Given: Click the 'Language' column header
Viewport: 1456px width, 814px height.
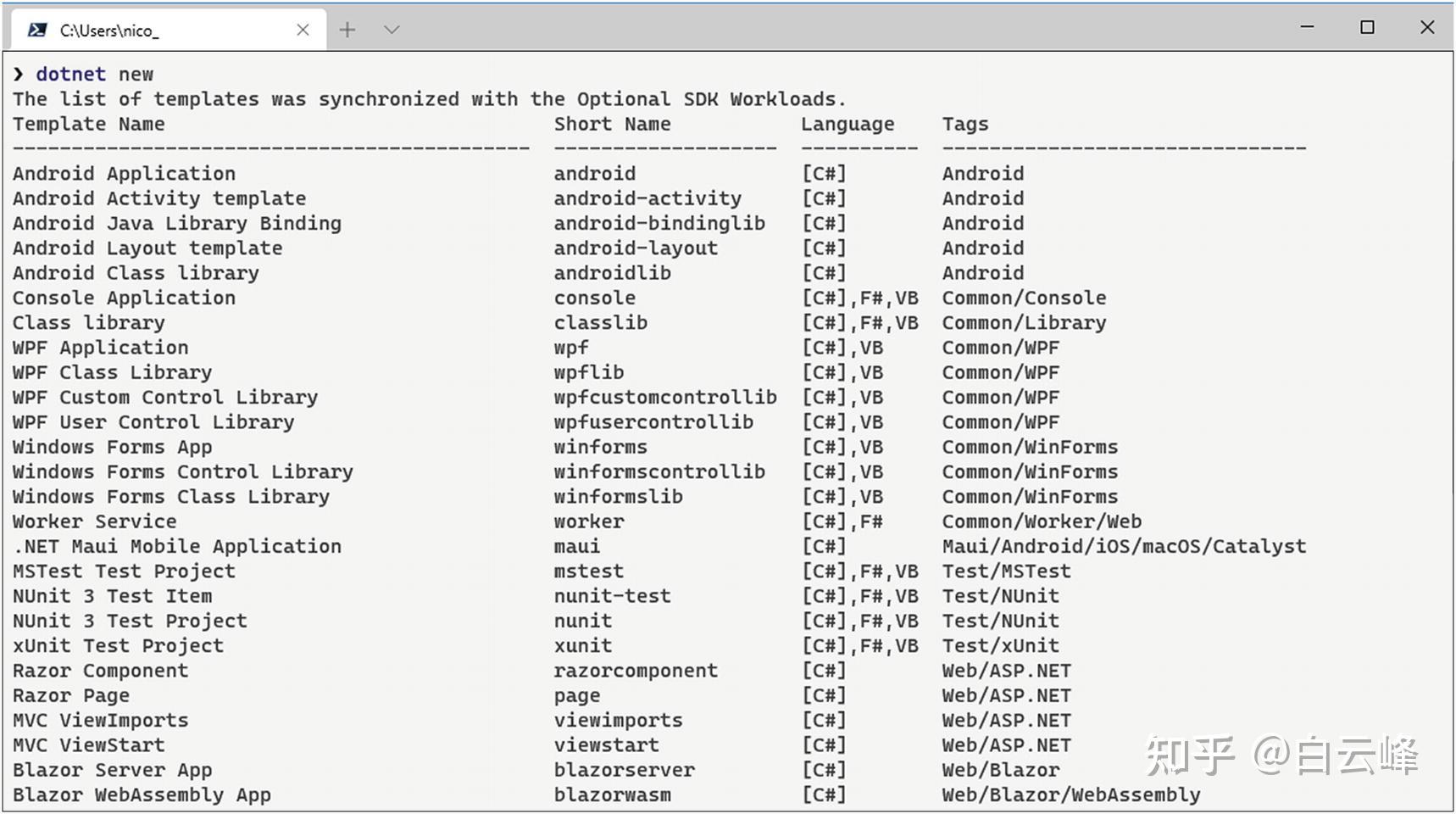Looking at the screenshot, I should tap(847, 124).
